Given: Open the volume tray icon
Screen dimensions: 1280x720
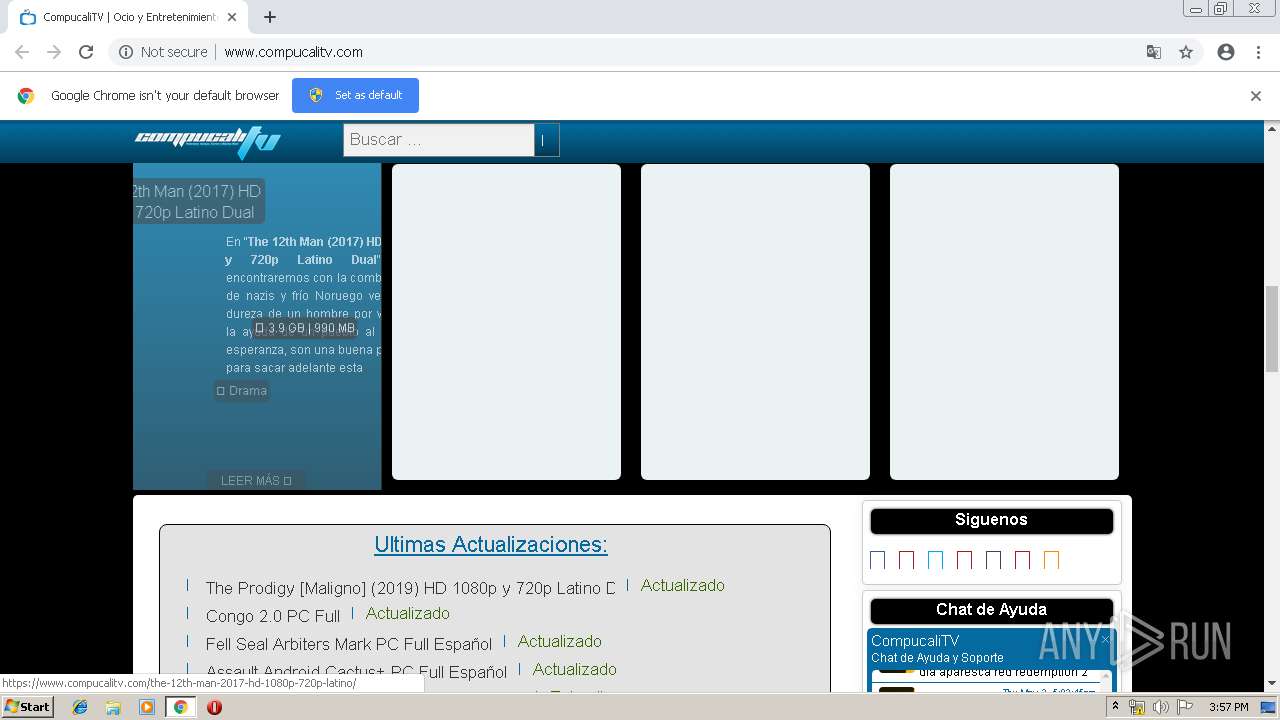Looking at the screenshot, I should [x=1161, y=707].
